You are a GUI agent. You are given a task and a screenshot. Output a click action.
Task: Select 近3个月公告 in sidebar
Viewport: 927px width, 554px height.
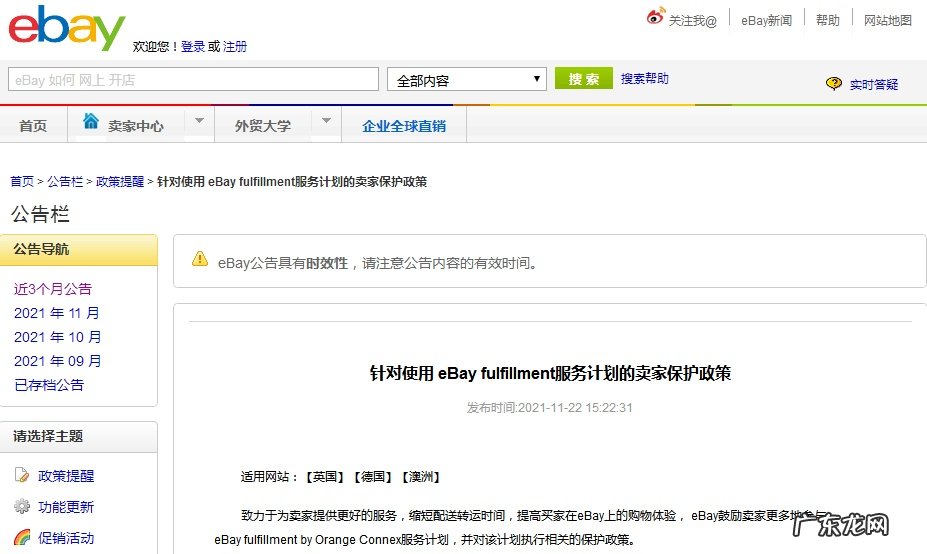[x=53, y=289]
